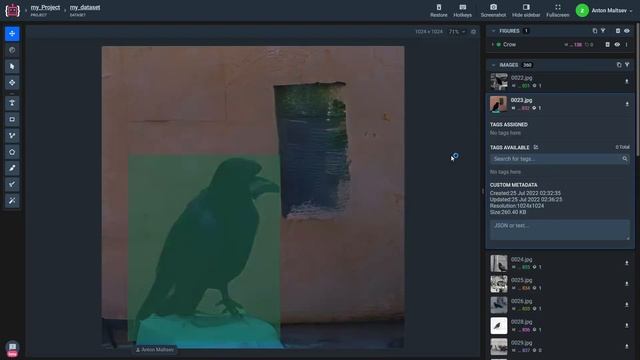The width and height of the screenshot is (640, 360).
Task: Select the polygon annotation tool
Action: coord(12,152)
